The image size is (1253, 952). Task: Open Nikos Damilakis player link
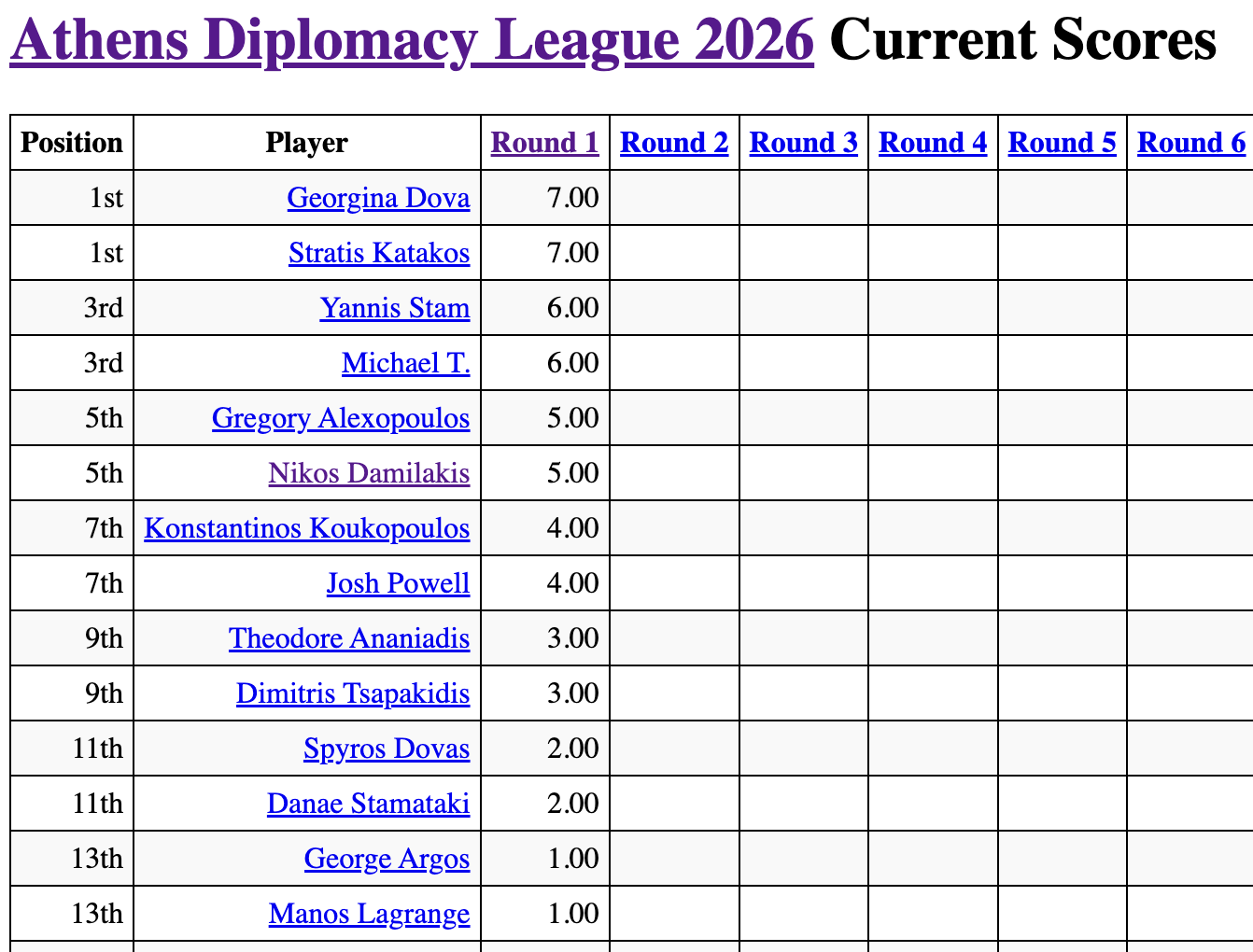click(369, 473)
